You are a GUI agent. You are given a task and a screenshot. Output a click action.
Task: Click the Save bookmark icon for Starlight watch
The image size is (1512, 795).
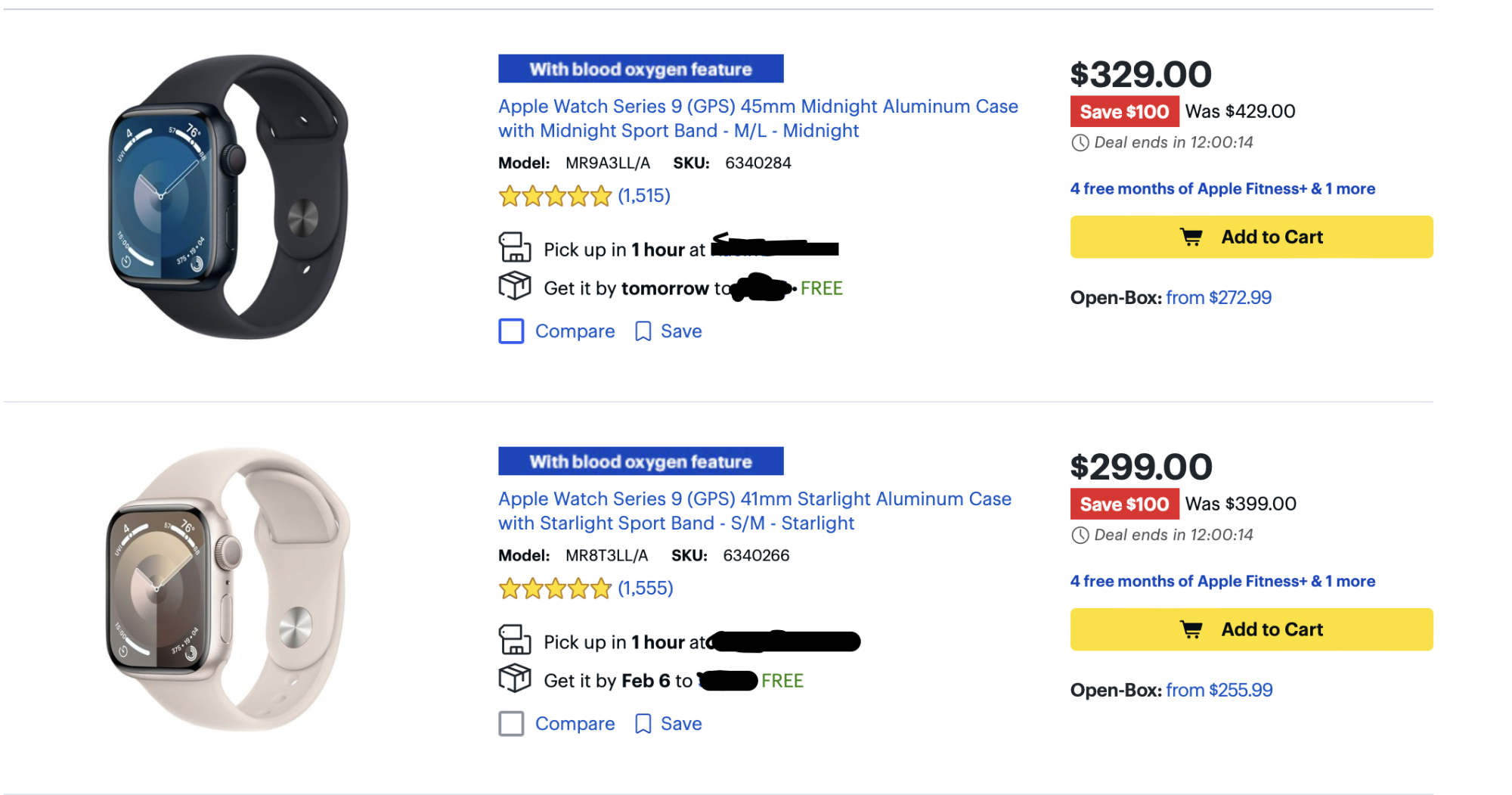643,724
